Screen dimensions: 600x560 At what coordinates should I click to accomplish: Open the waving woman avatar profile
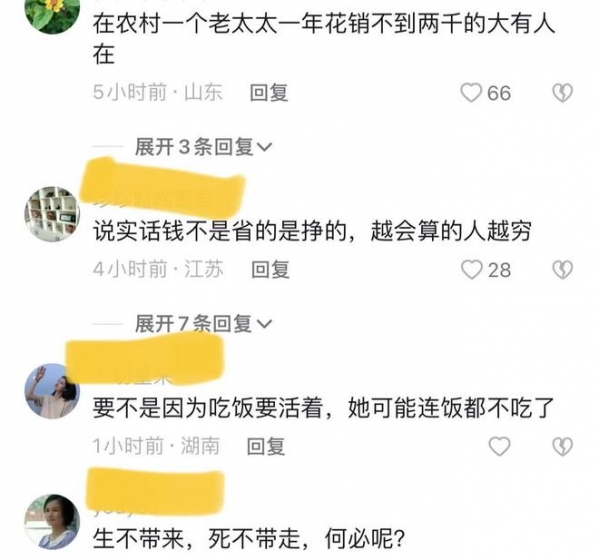click(52, 391)
